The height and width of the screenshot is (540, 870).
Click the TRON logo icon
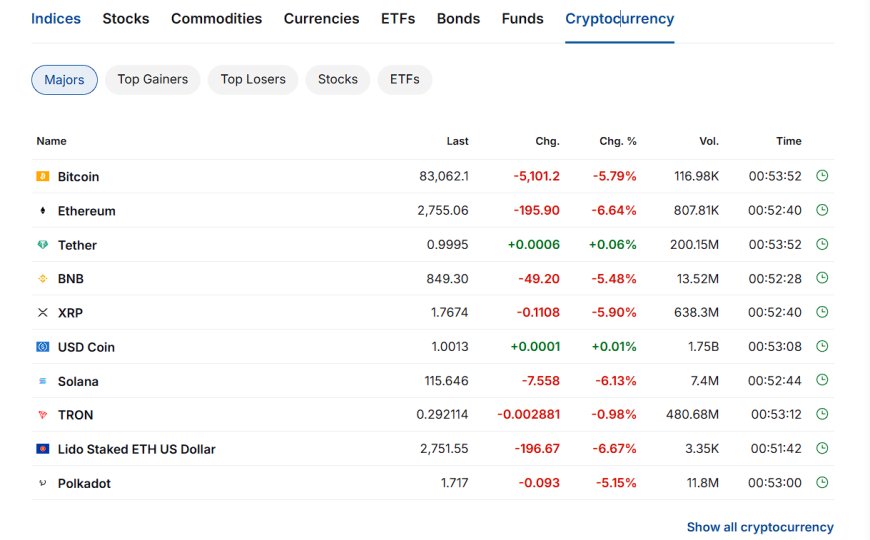click(43, 415)
